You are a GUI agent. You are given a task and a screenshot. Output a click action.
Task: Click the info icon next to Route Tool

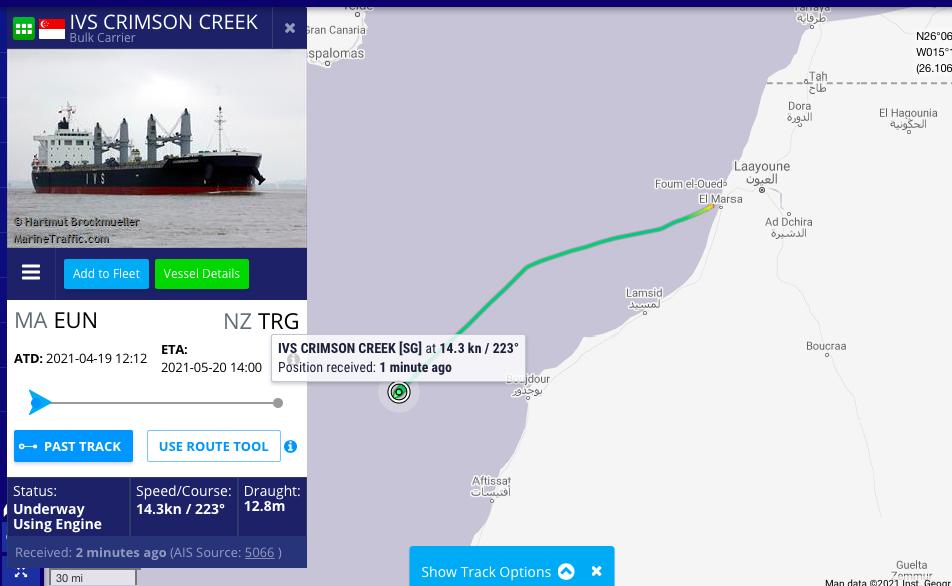(x=291, y=447)
